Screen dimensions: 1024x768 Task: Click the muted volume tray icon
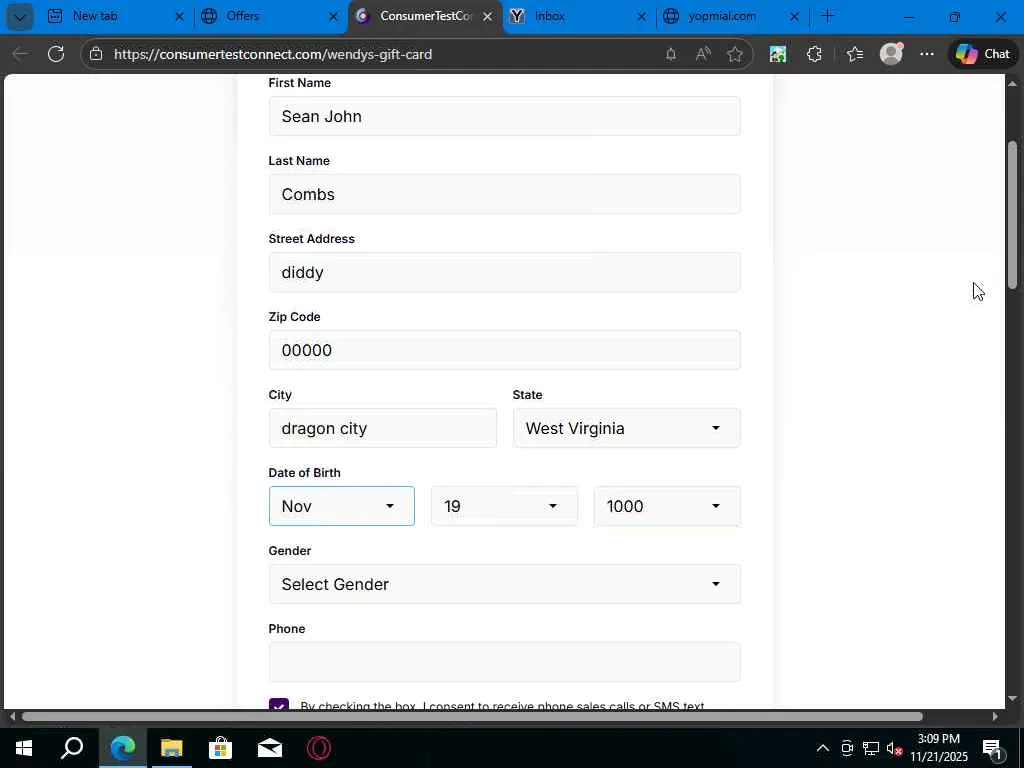[895, 748]
